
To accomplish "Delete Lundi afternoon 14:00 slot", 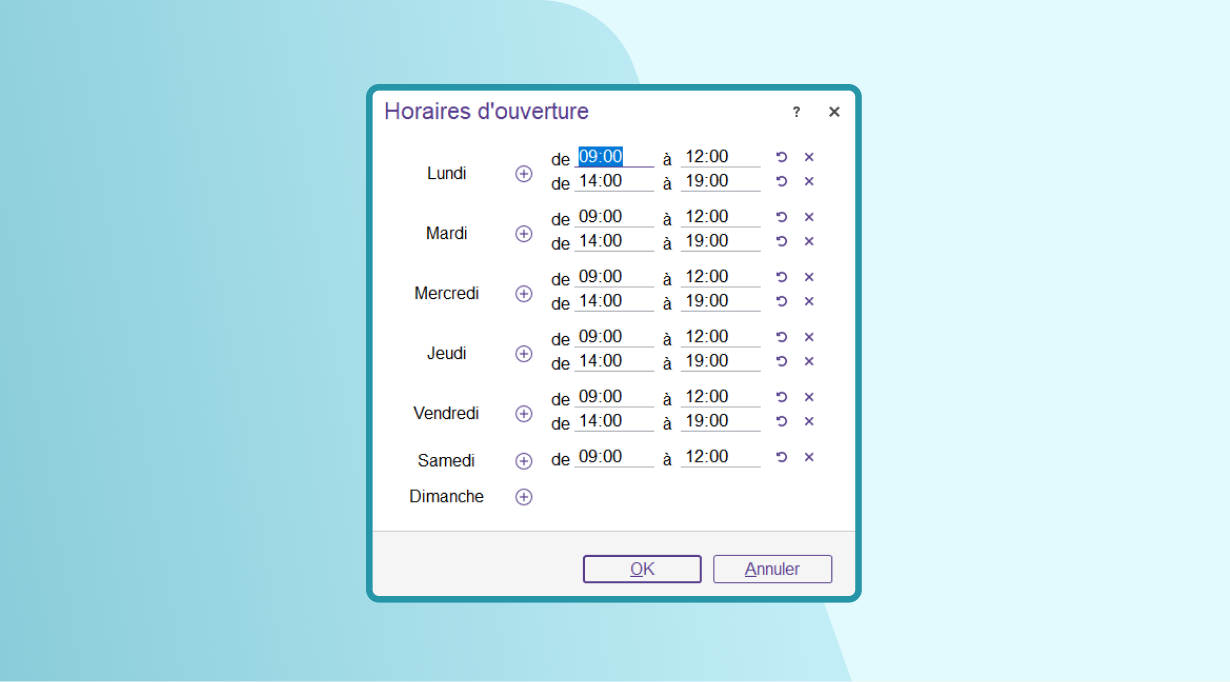I will point(809,181).
